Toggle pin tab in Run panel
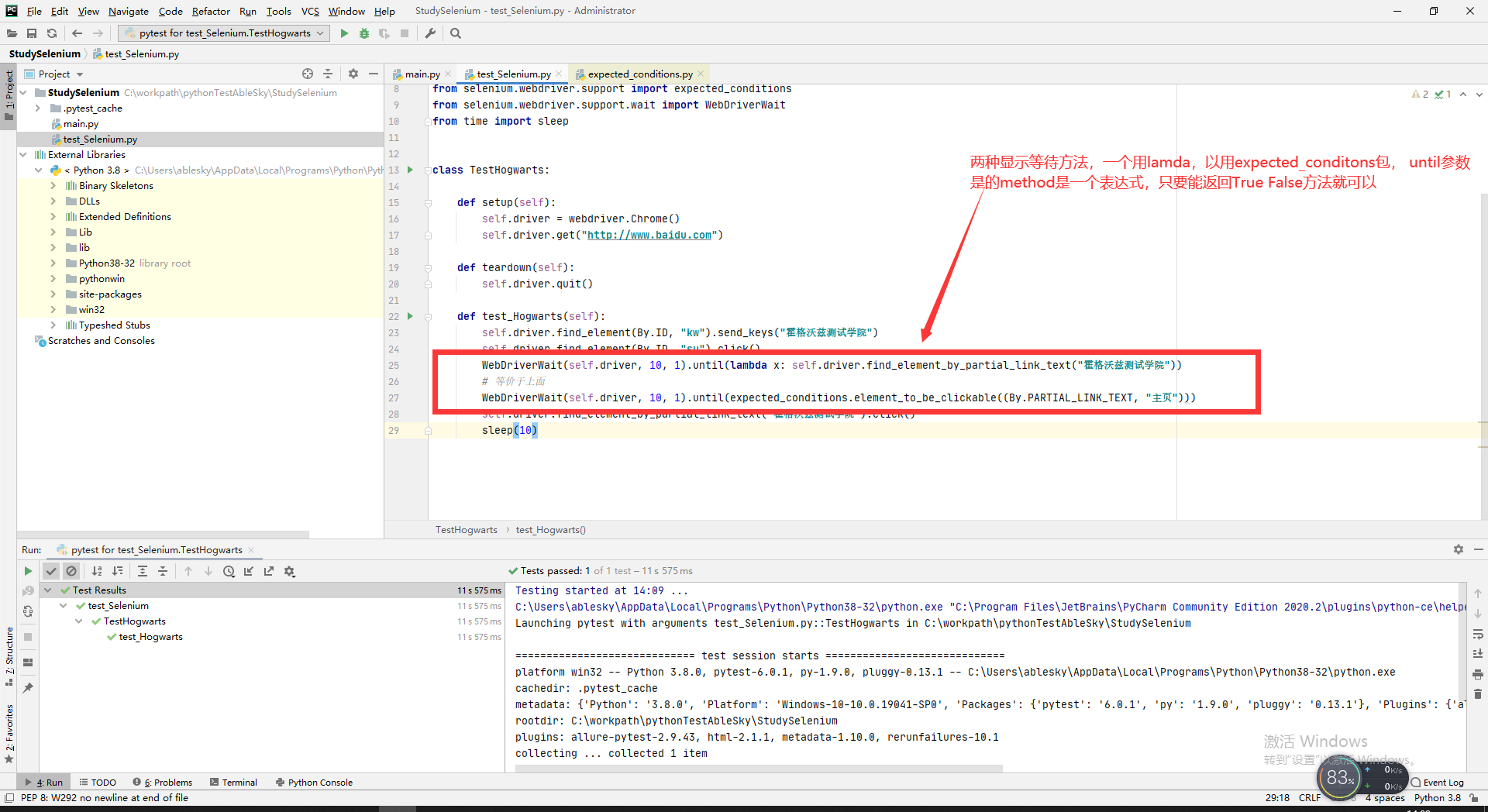The height and width of the screenshot is (812, 1488). pos(28,687)
